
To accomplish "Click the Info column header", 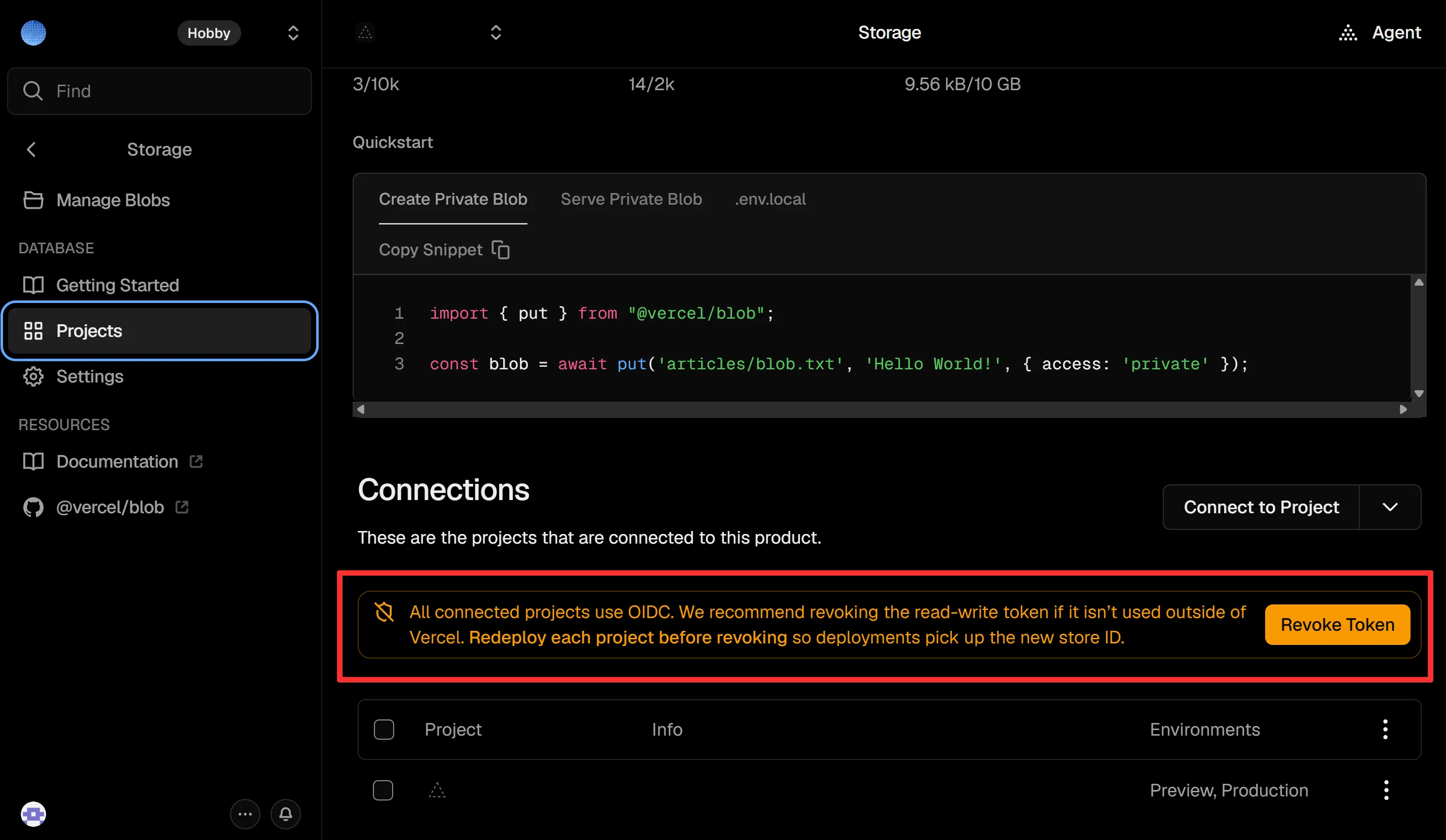I will coord(667,729).
